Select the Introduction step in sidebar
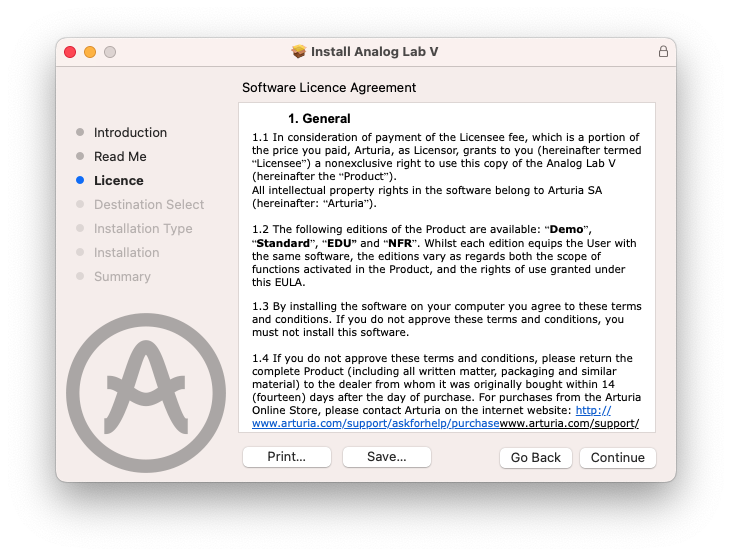 coord(130,133)
